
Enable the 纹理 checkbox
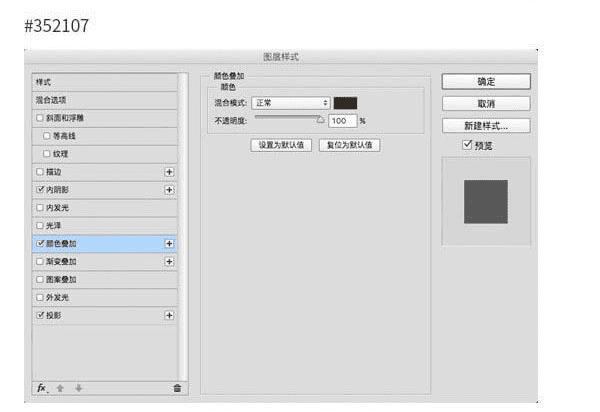(47, 154)
